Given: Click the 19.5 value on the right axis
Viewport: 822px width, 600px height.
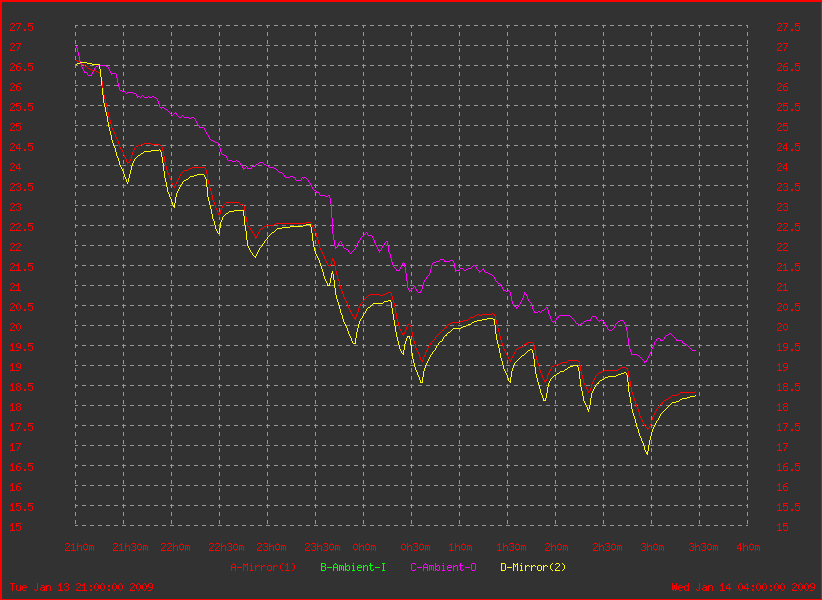Looking at the screenshot, I should coord(788,347).
